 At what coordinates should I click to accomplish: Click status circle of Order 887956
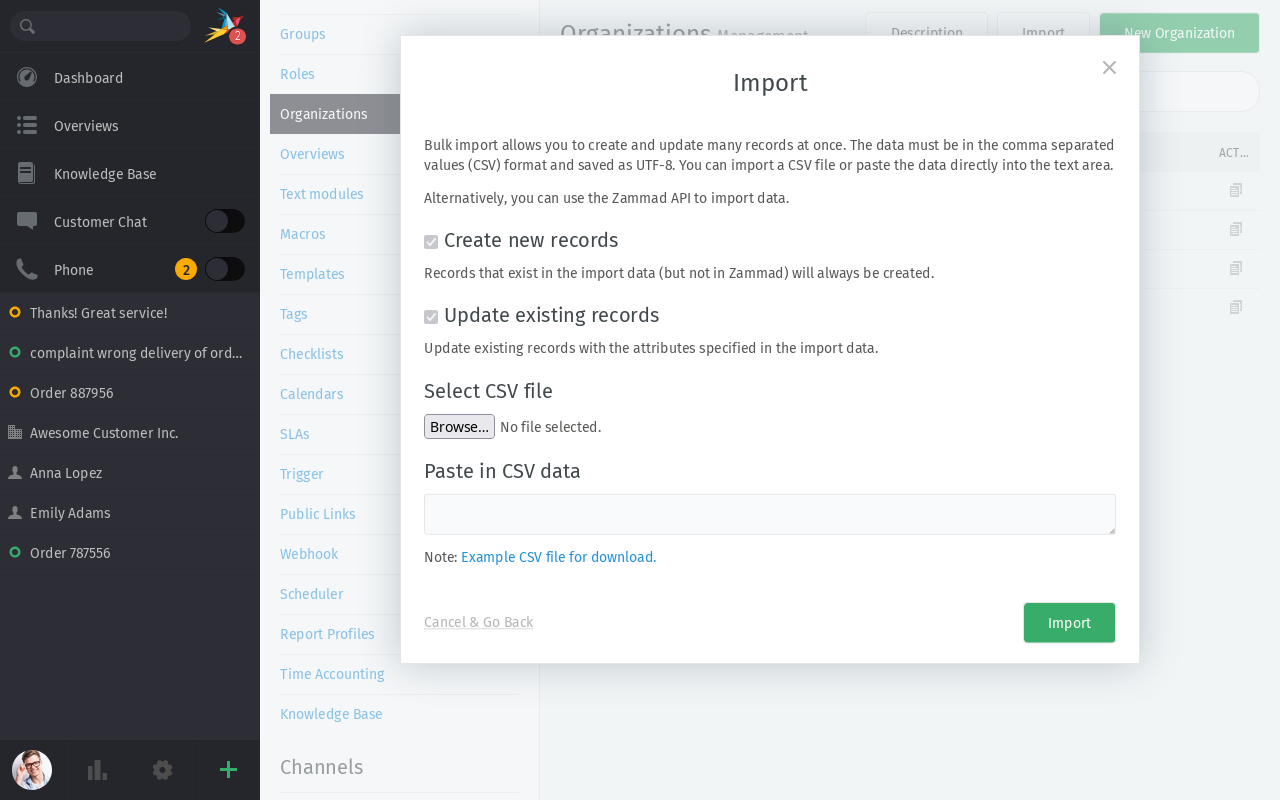point(15,393)
